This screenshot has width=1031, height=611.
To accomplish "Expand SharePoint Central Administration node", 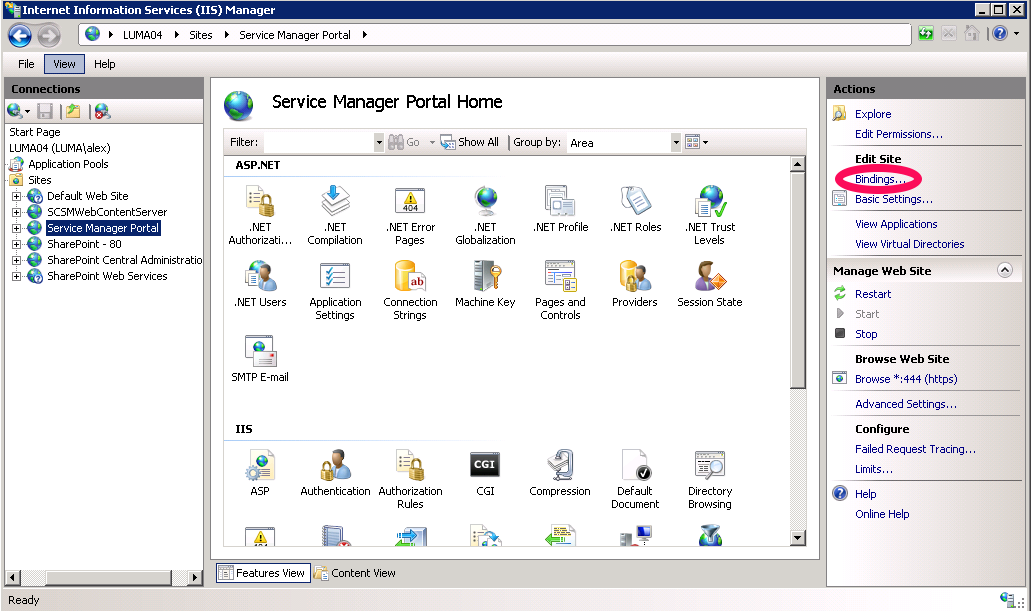I will point(16,260).
